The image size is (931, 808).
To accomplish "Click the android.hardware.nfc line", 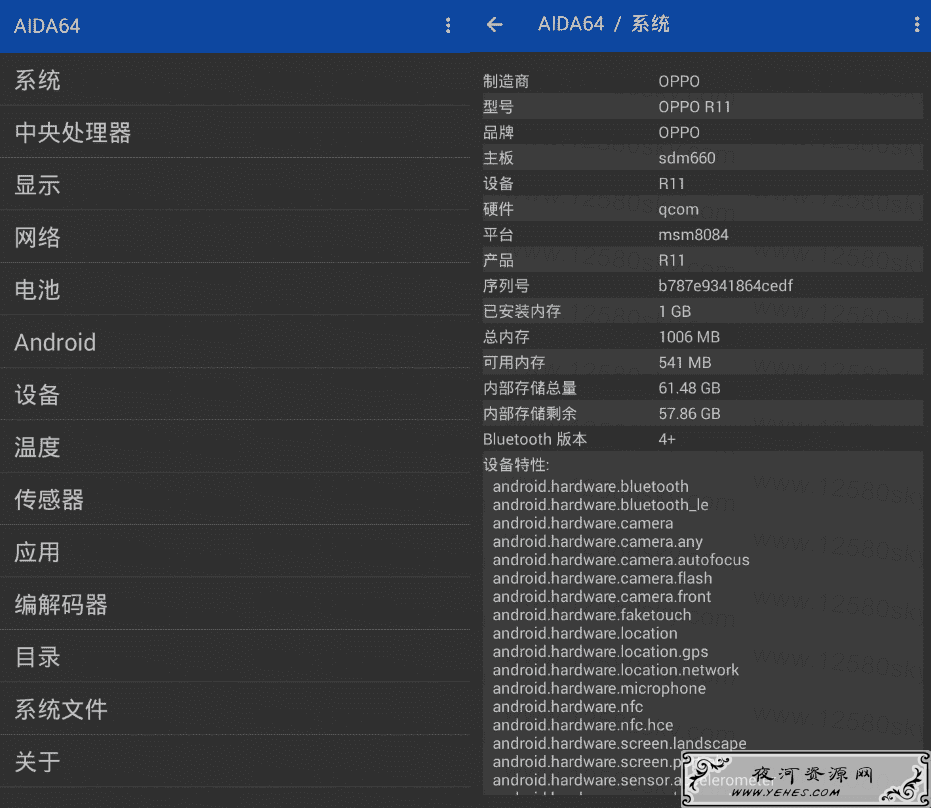I will coord(568,707).
